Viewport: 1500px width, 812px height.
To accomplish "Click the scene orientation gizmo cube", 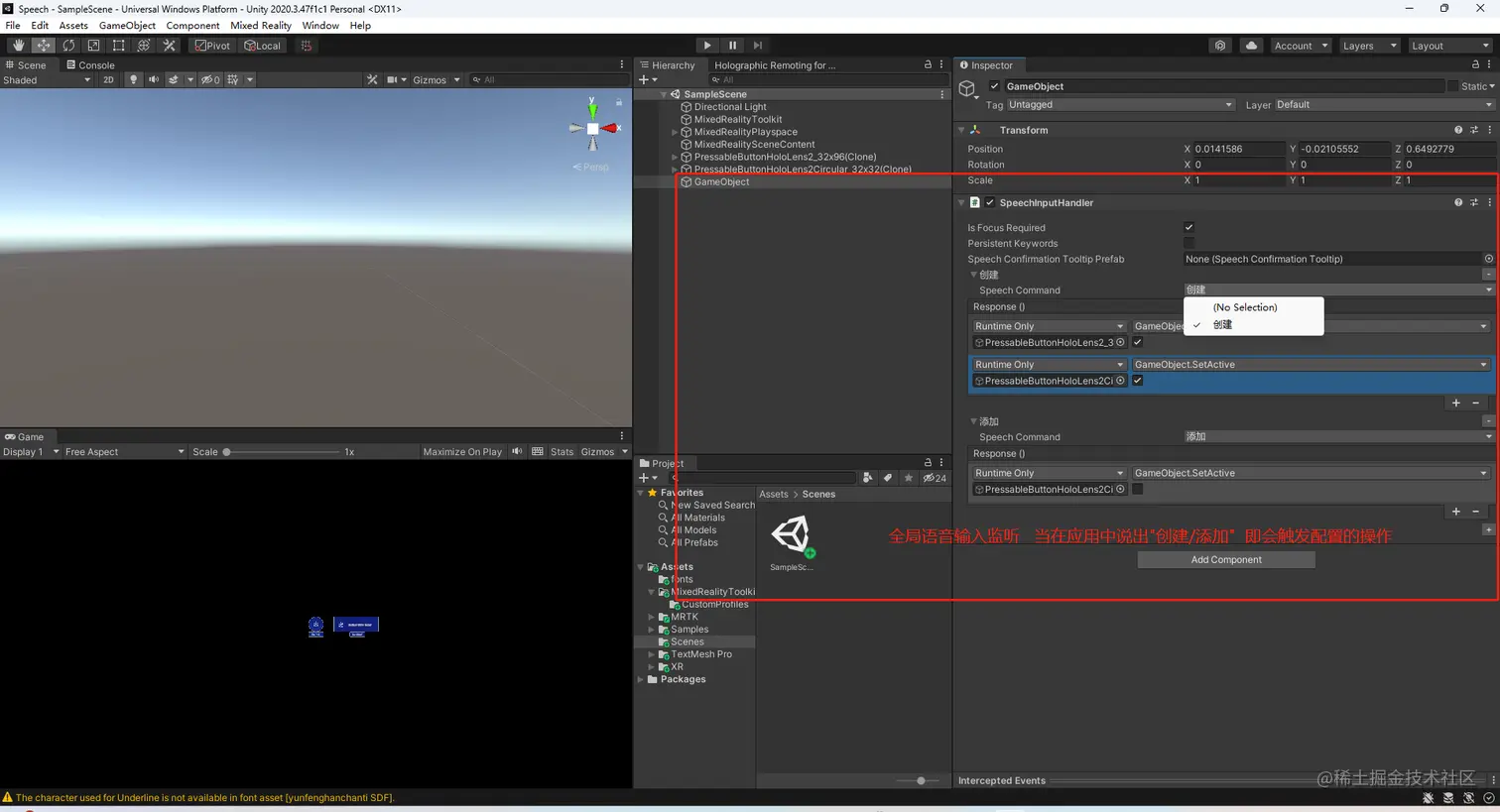I will 592,128.
